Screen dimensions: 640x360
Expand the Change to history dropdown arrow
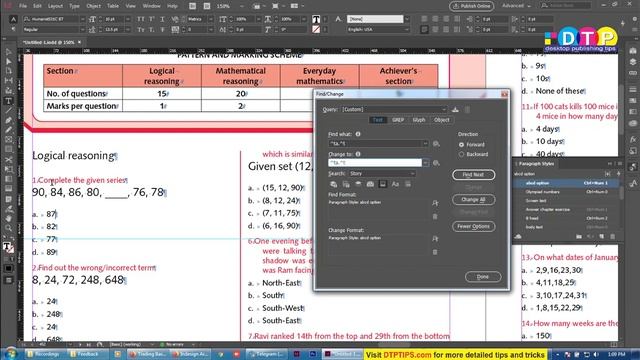(x=426, y=163)
